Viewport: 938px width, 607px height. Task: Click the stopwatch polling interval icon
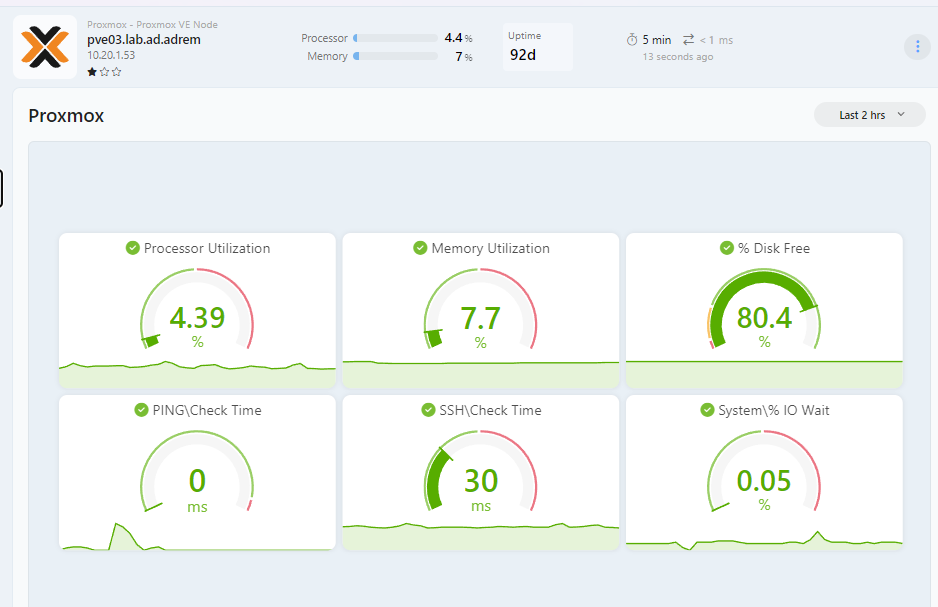click(x=632, y=40)
